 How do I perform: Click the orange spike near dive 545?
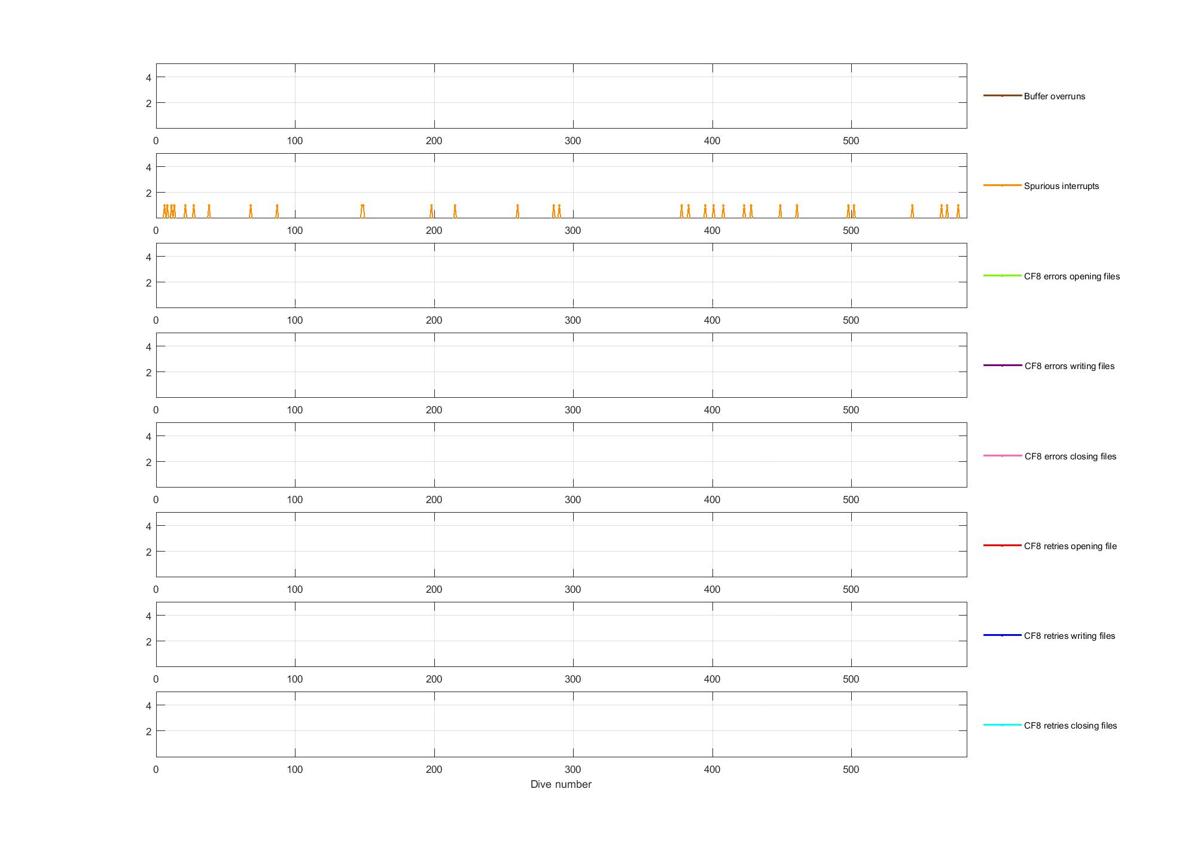912,211
